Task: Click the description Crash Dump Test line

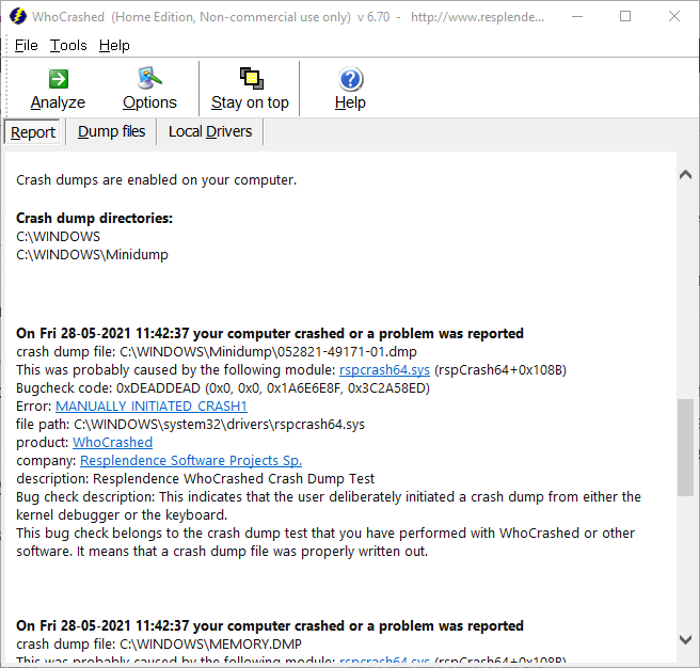Action: [195, 479]
